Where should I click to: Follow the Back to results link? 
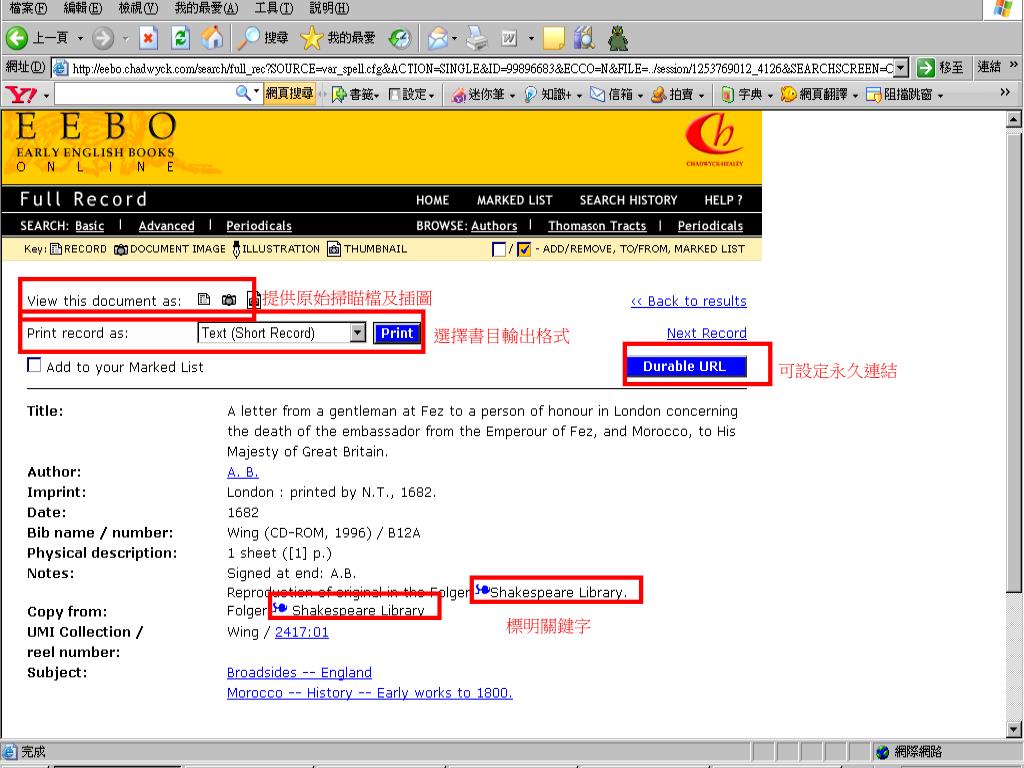(688, 301)
